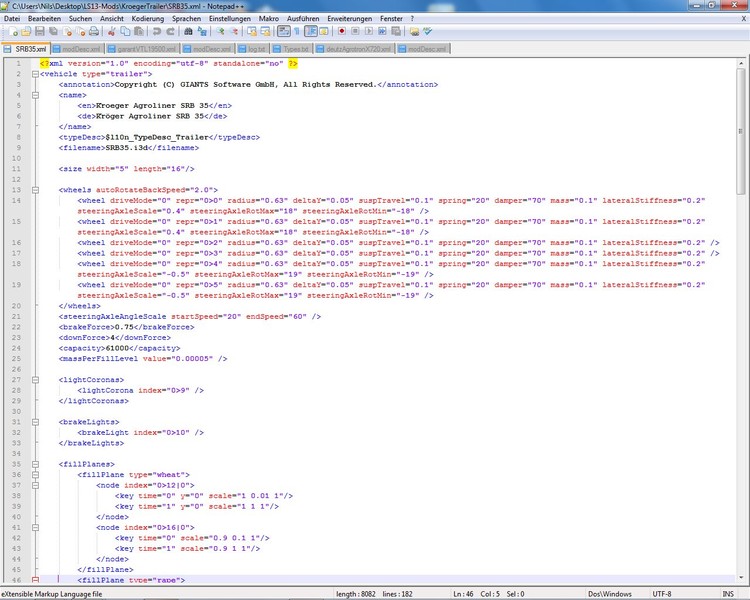Collapse the node fold on line 41
Image resolution: width=750 pixels, height=600 pixels.
(35, 527)
